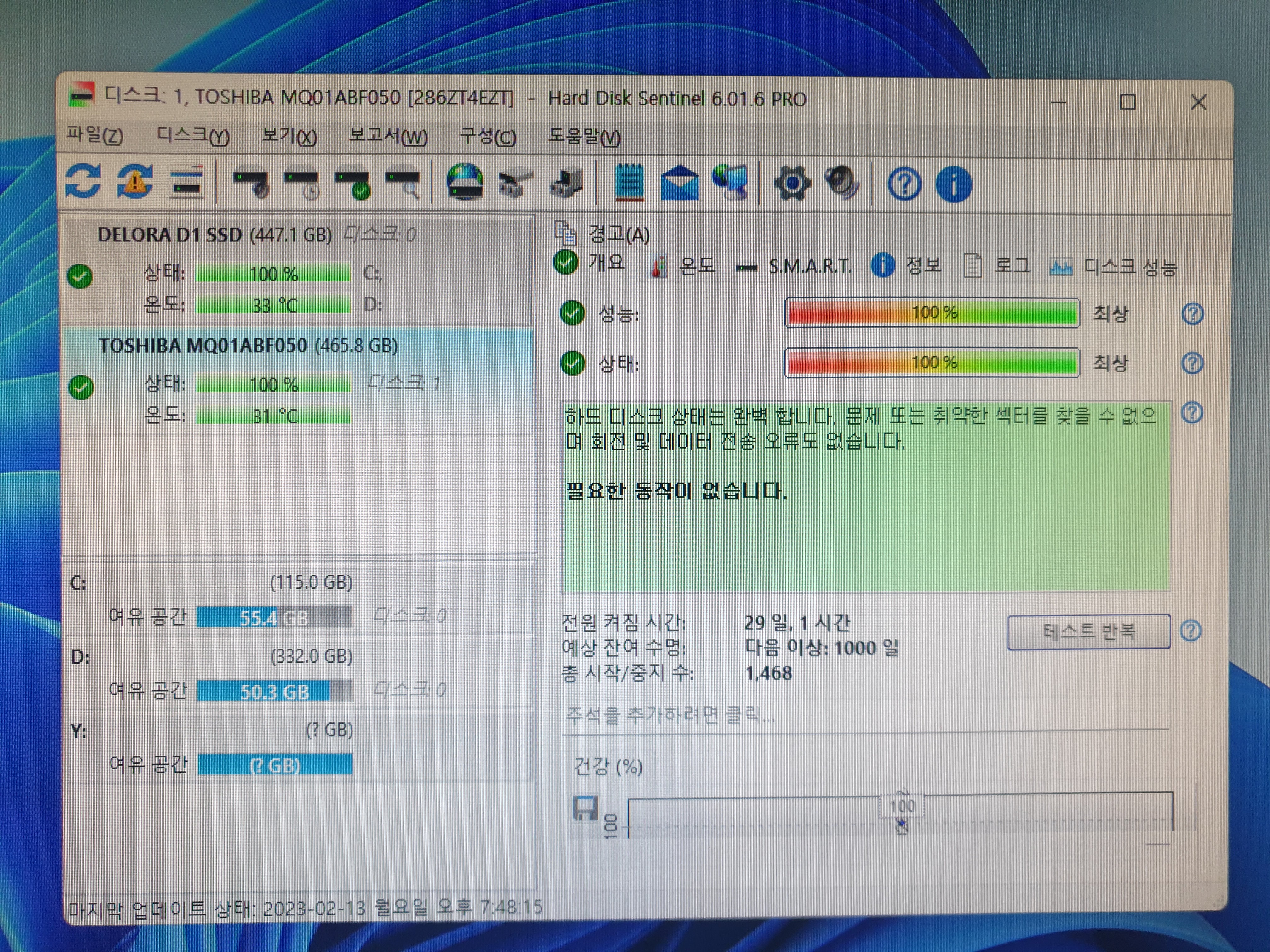Click the 29 일, 1 시간 power-on value

click(x=797, y=623)
